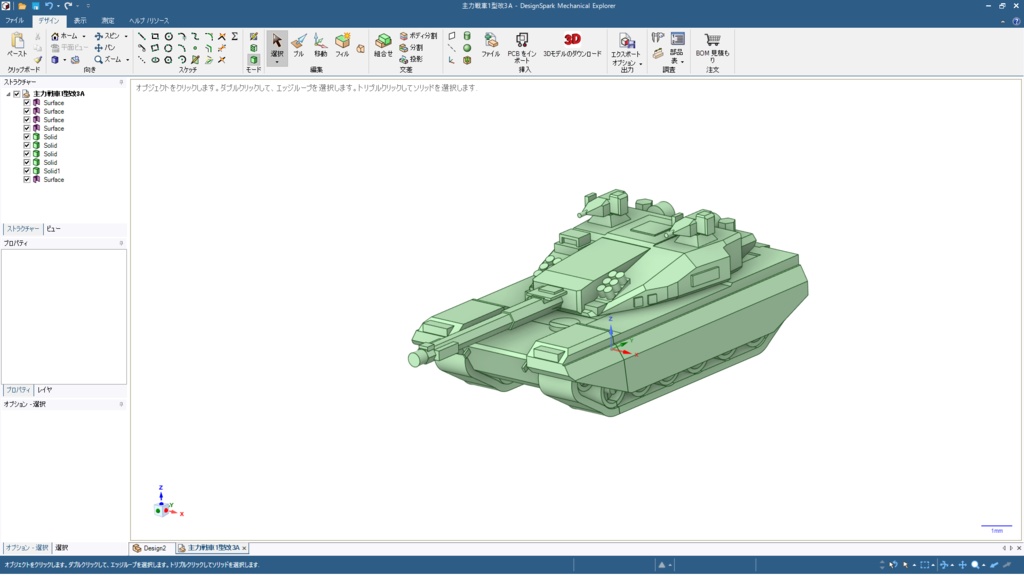The width and height of the screenshot is (1024, 576).
Task: Click the Project (投影) tool
Action: [x=411, y=59]
